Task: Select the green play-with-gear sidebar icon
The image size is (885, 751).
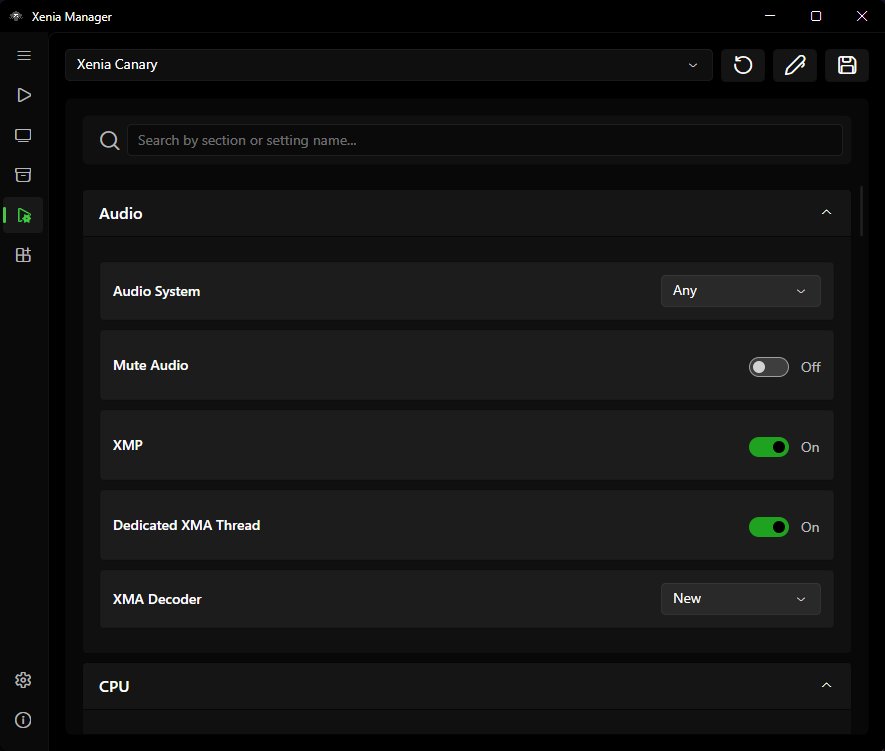Action: click(24, 215)
